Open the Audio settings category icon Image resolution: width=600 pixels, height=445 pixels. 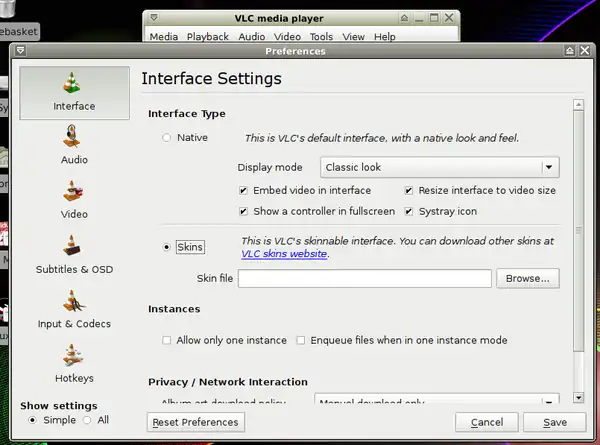(75, 138)
